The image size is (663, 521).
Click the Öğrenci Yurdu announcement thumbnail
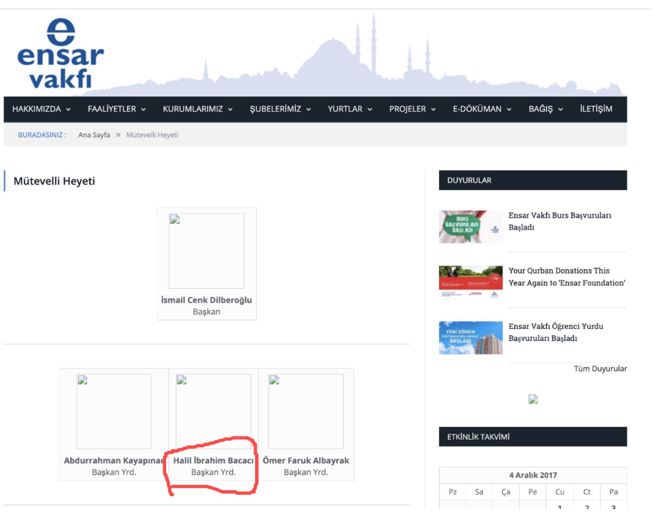coord(470,337)
